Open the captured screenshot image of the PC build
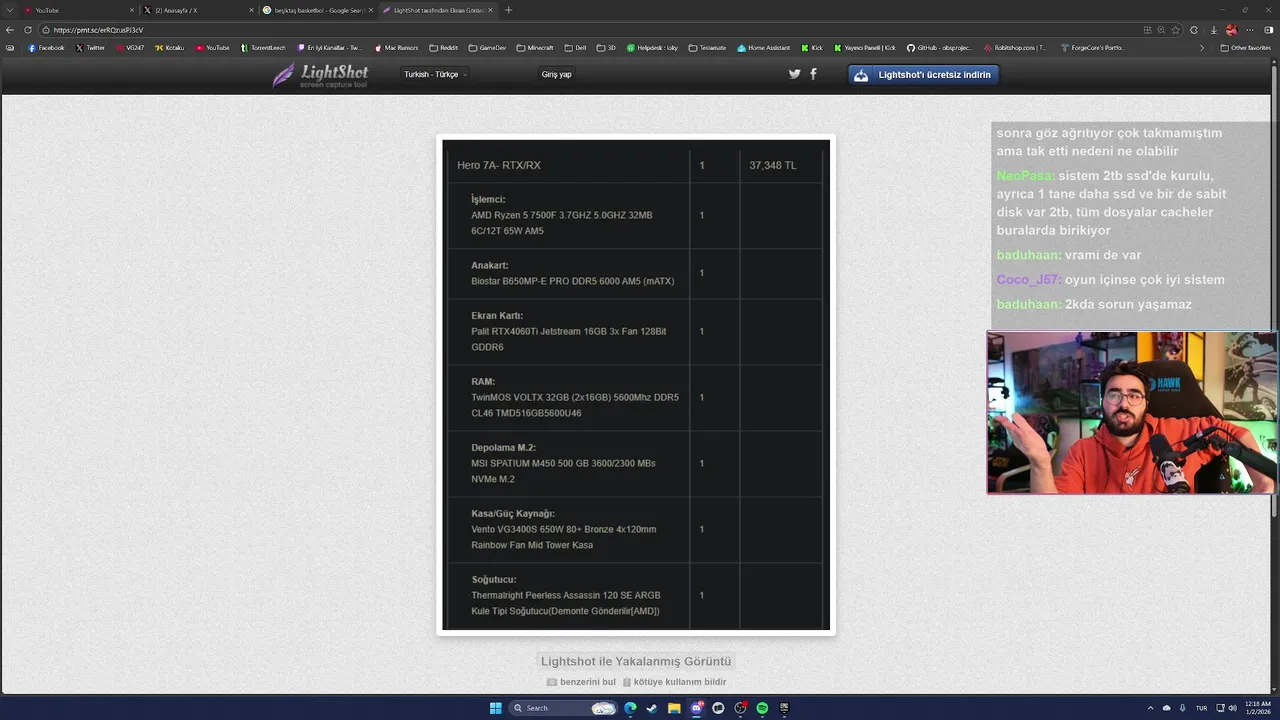Viewport: 1280px width, 720px height. click(x=636, y=385)
